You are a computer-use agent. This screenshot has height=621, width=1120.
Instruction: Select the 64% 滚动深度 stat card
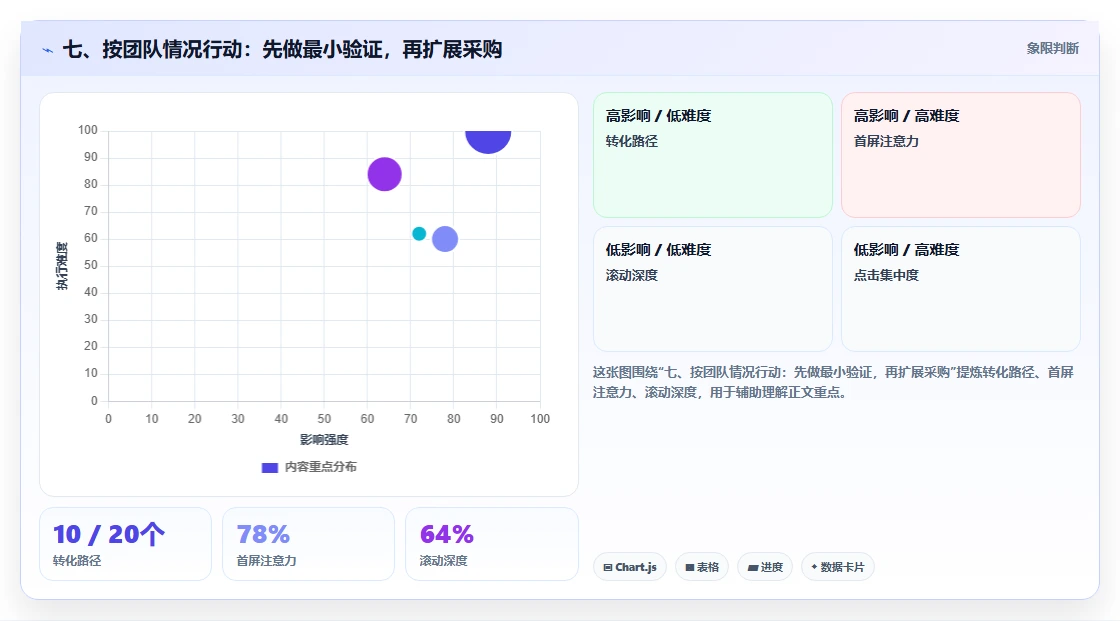[x=491, y=544]
